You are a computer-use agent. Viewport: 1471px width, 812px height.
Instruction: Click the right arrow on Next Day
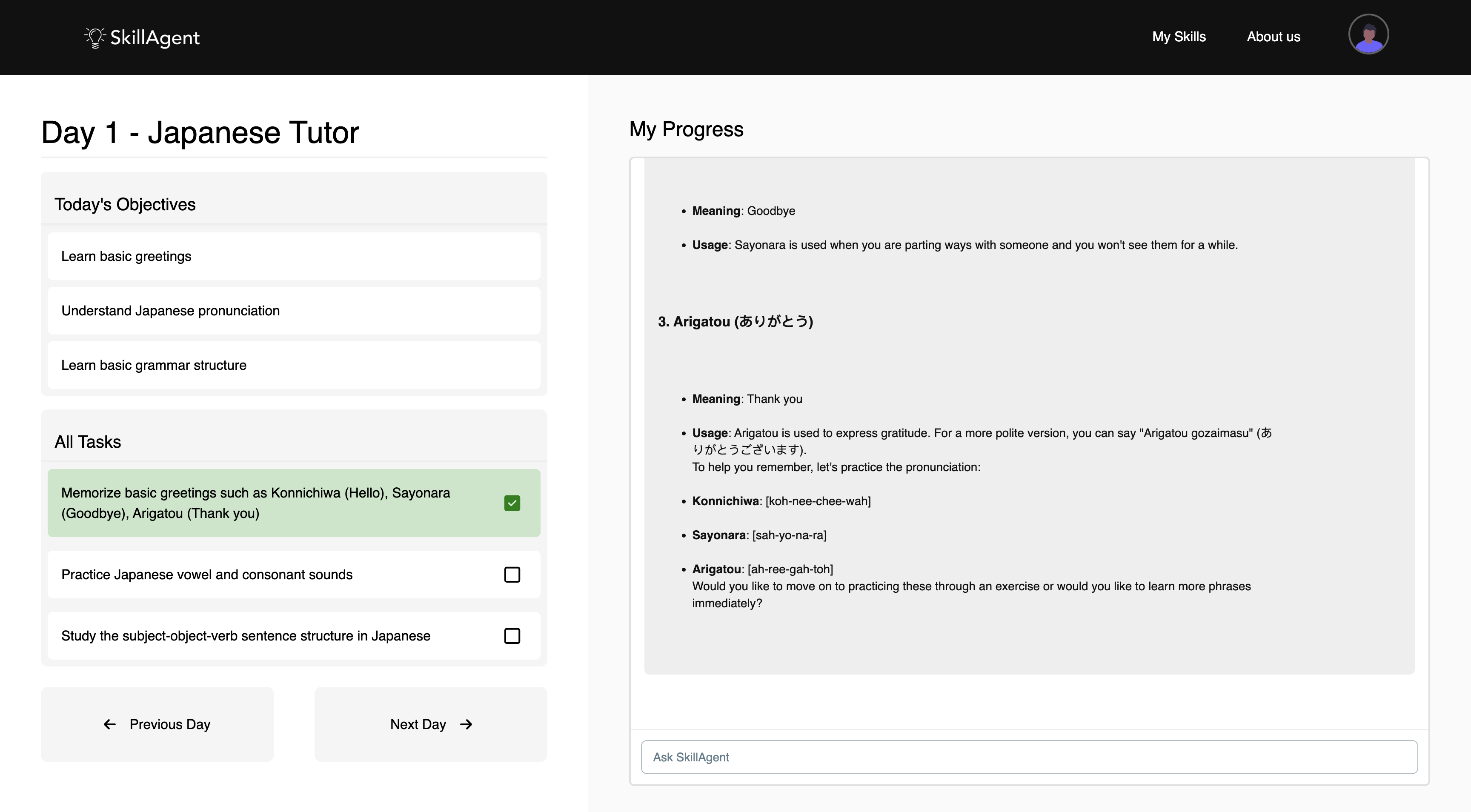coord(466,724)
